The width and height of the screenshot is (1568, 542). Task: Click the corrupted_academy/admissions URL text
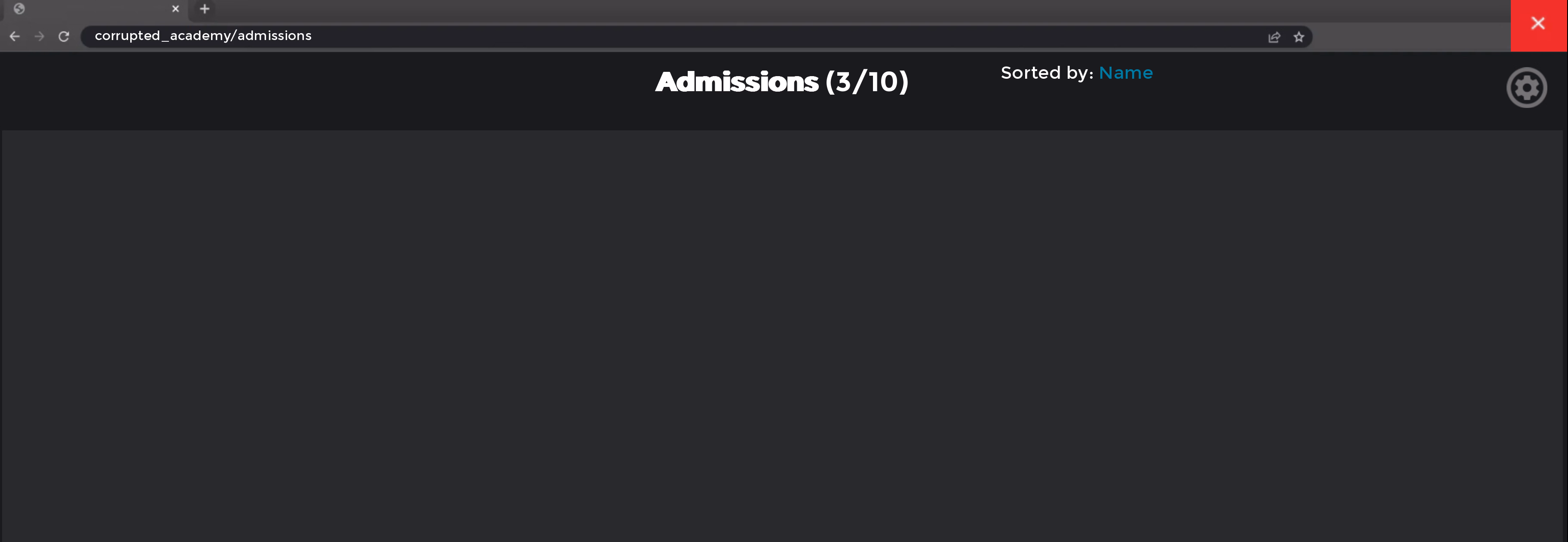pyautogui.click(x=203, y=36)
